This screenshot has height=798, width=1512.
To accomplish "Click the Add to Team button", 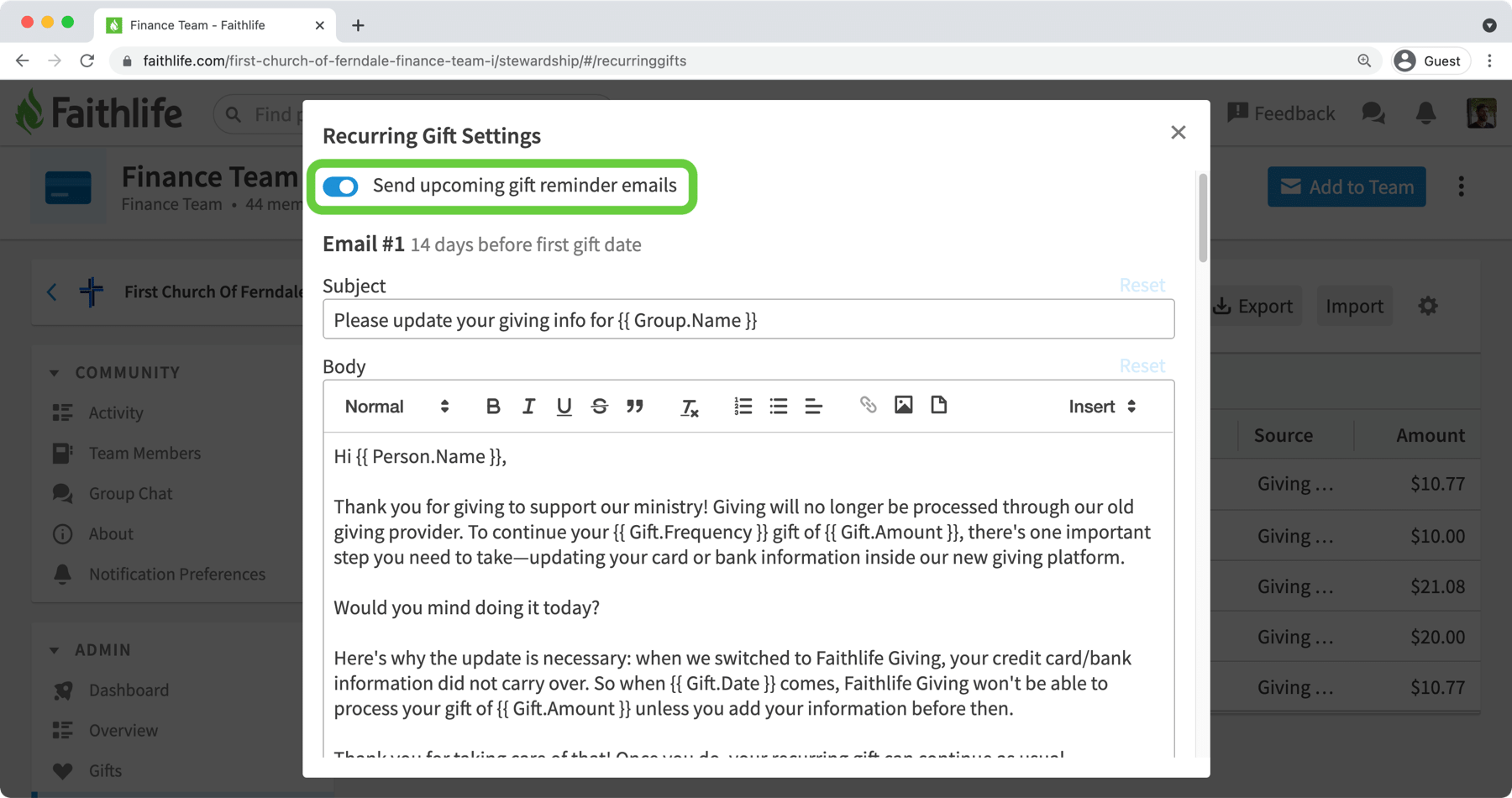I will point(1347,187).
